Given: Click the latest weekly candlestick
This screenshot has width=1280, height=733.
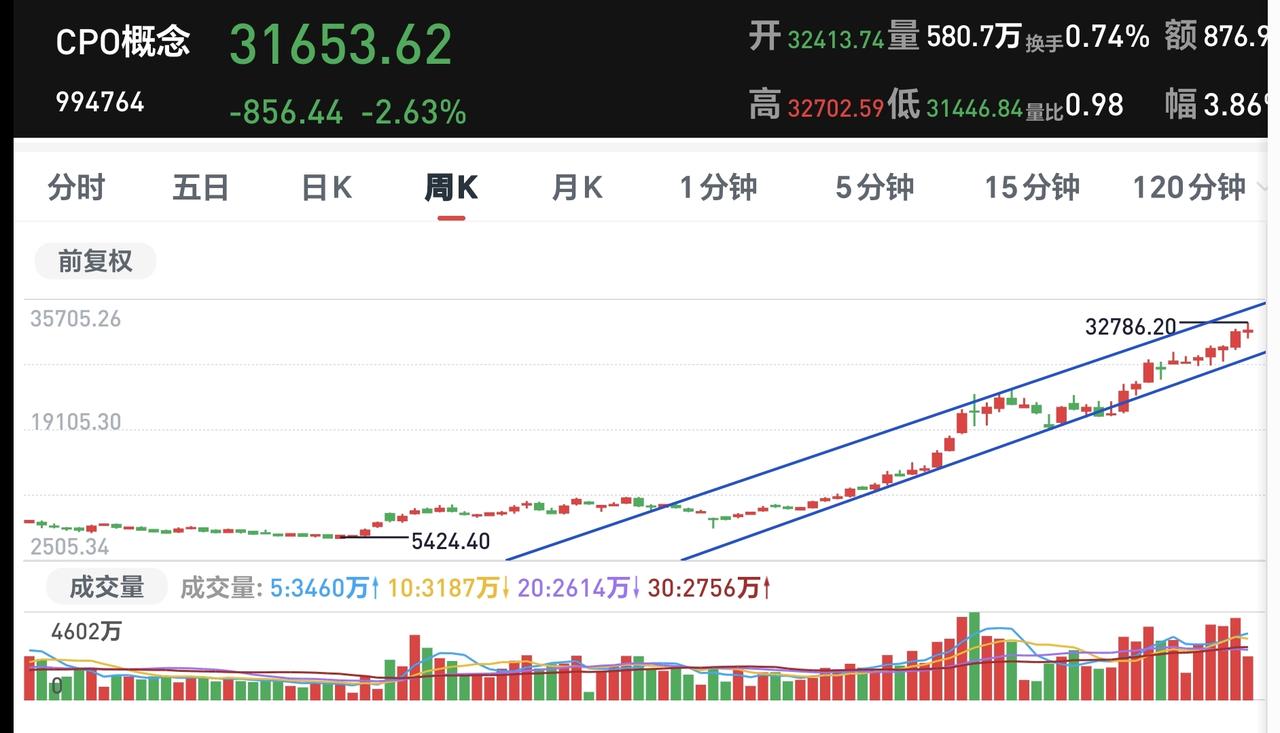Looking at the screenshot, I should 1248,330.
